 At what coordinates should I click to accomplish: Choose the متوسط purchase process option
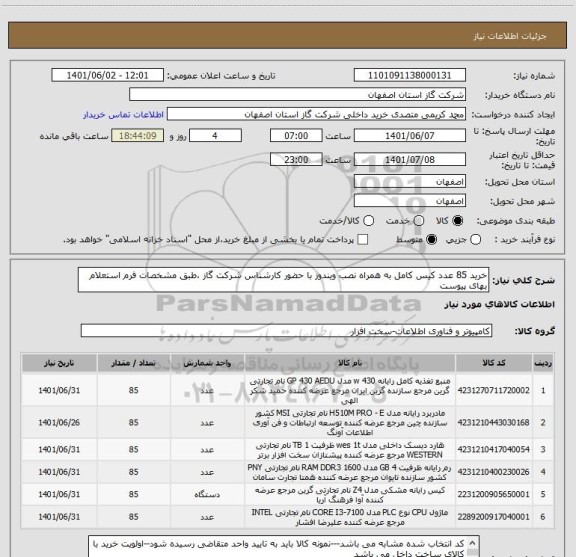(431, 240)
